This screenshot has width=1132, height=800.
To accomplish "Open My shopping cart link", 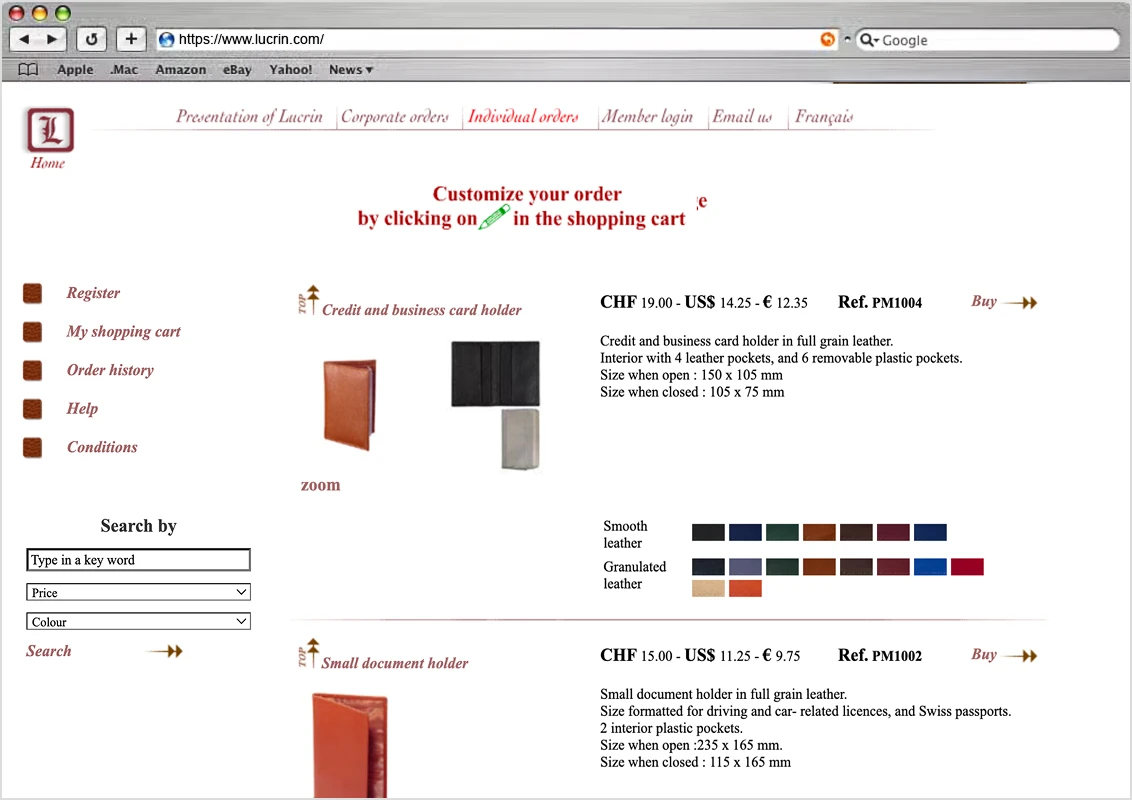I will pos(123,331).
